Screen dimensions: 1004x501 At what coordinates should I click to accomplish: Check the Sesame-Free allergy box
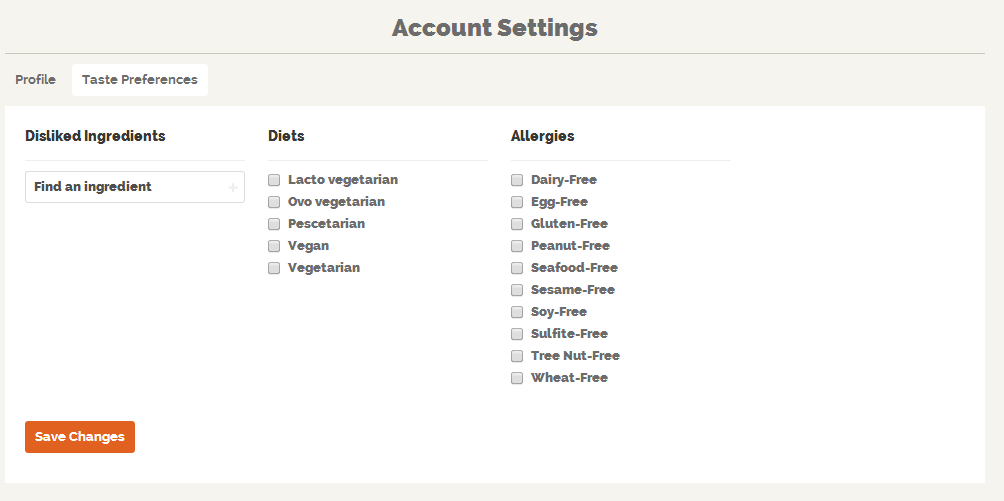point(517,290)
